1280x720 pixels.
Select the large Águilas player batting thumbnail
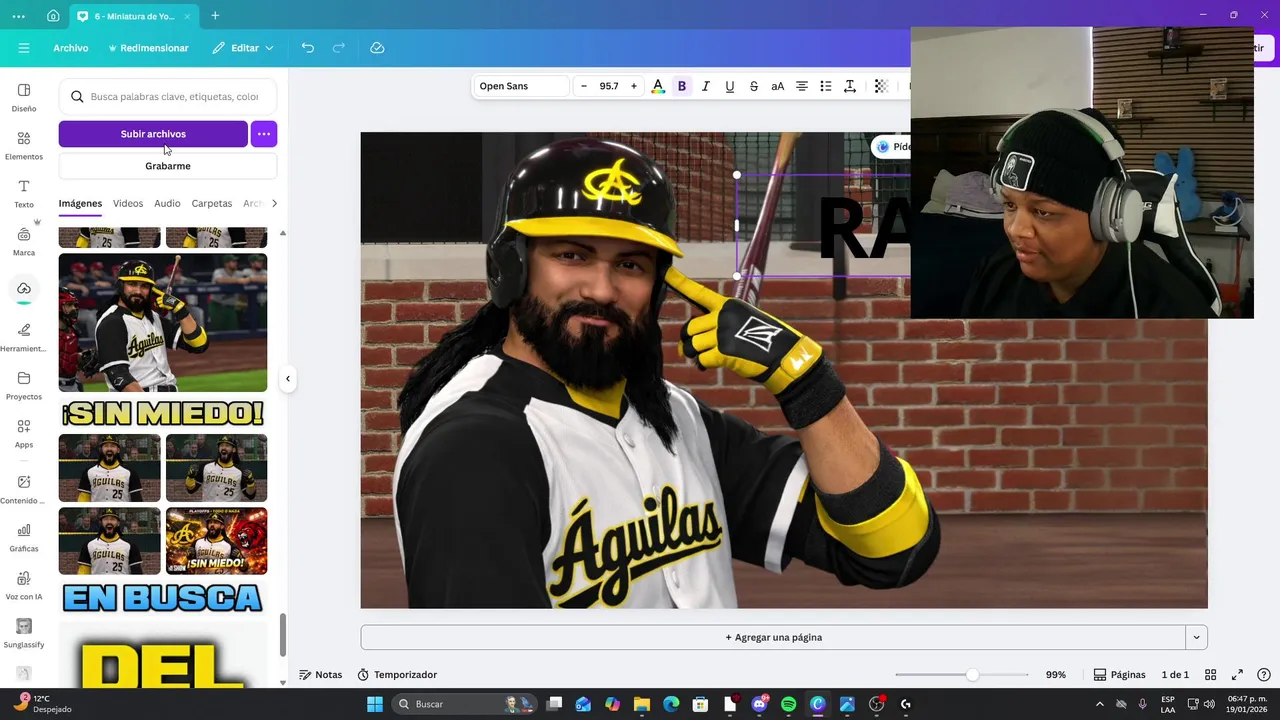coord(163,322)
